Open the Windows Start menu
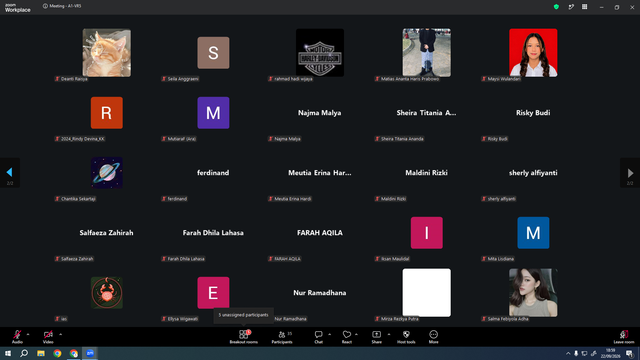Viewport: 640px width, 360px height. (x=8, y=353)
